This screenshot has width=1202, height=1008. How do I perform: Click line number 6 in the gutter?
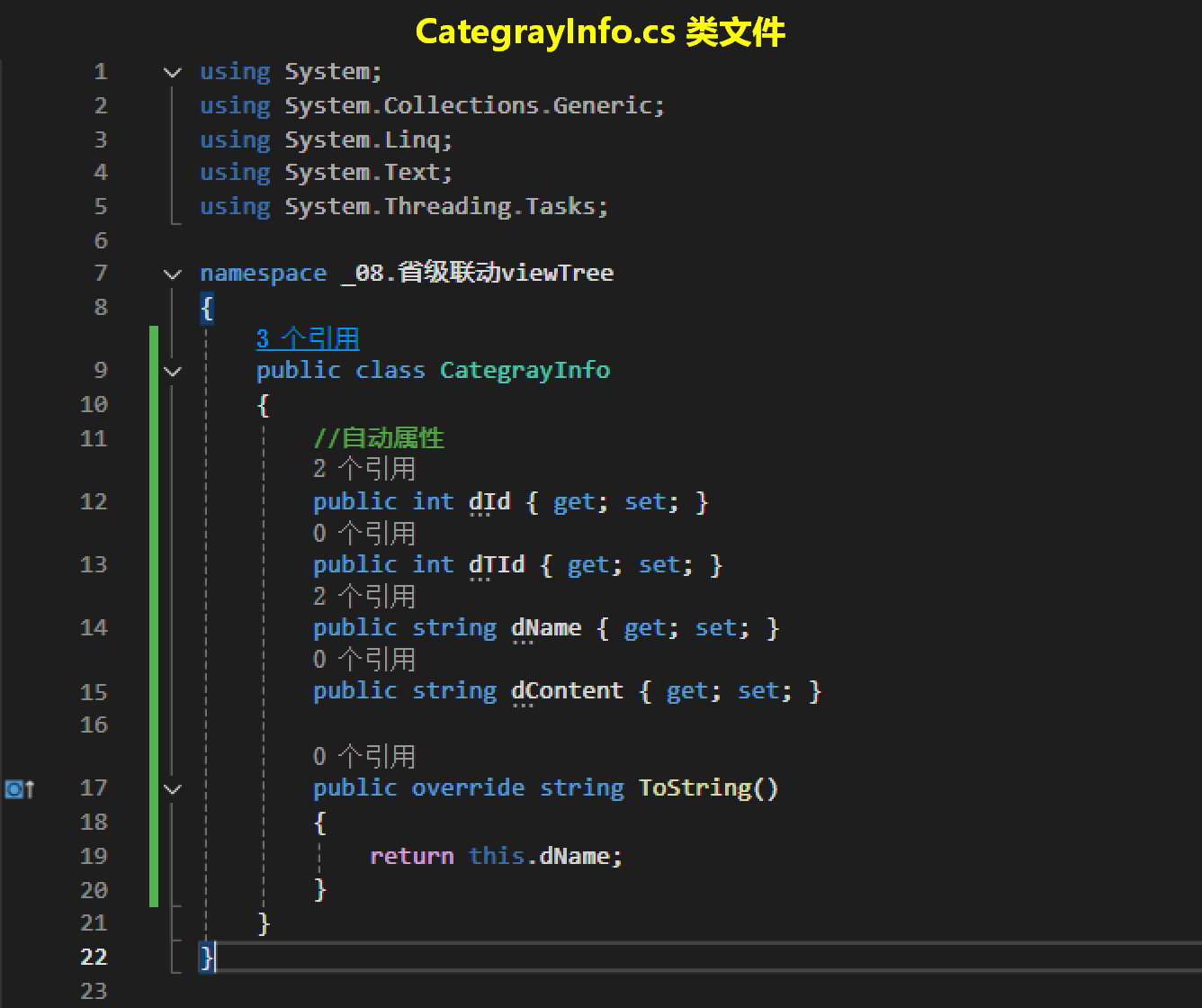100,240
